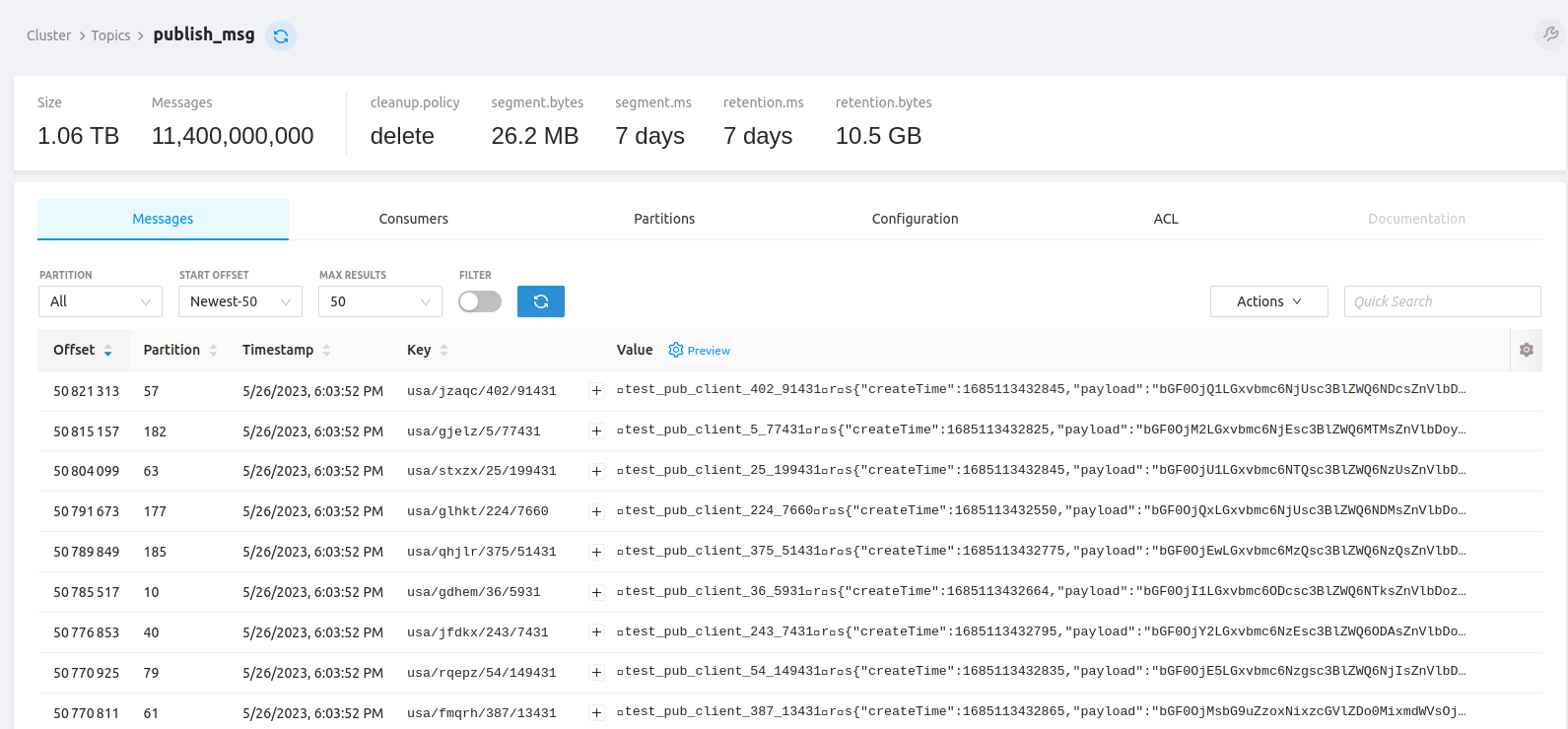Click the refresh icon beside publish_msg title
Viewport: 1568px width, 729px height.
(281, 36)
